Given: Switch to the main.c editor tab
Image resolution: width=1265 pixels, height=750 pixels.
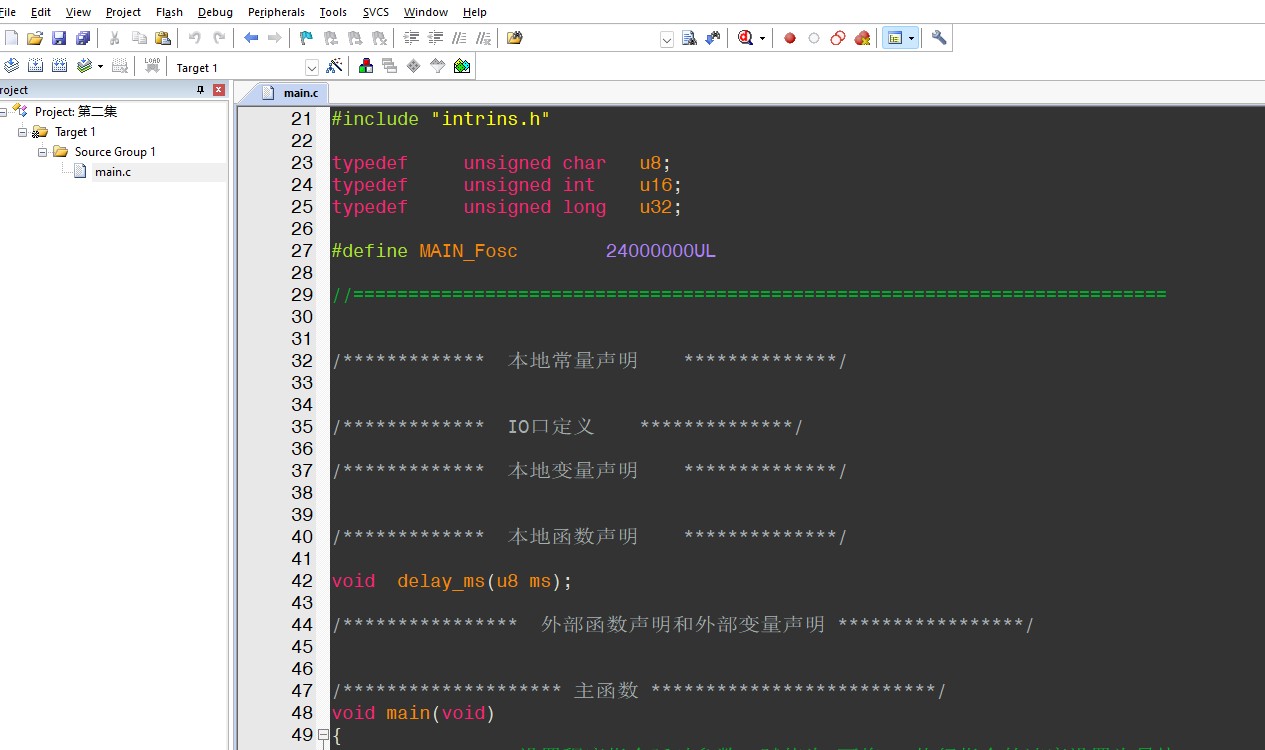Looking at the screenshot, I should (x=291, y=93).
